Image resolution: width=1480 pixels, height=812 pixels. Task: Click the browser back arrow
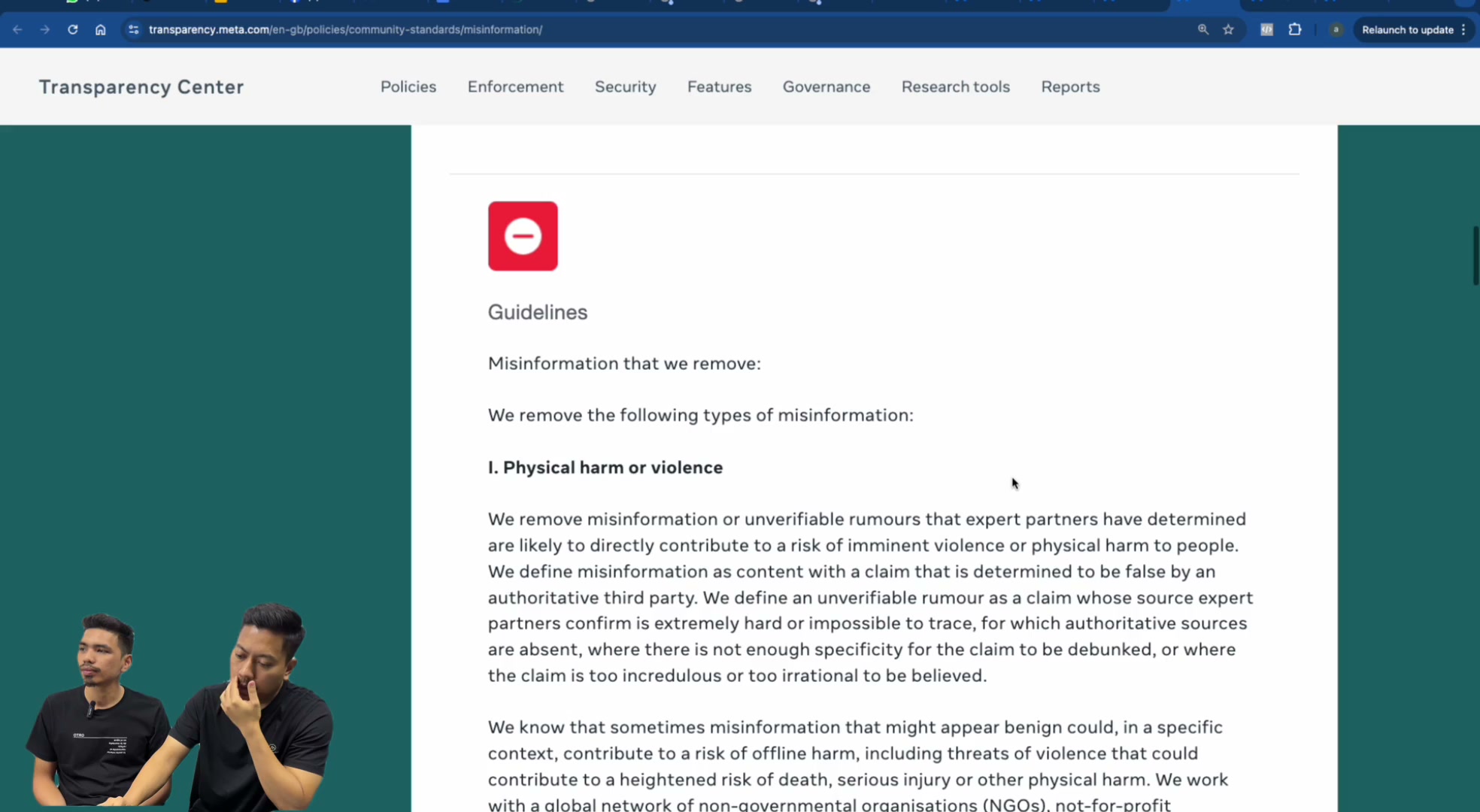(17, 29)
